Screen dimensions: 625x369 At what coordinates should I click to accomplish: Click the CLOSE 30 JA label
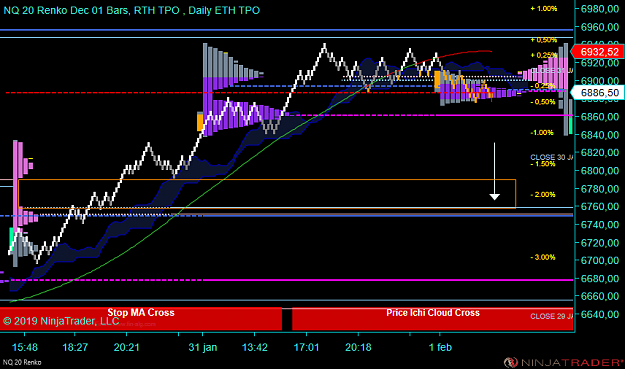552,157
